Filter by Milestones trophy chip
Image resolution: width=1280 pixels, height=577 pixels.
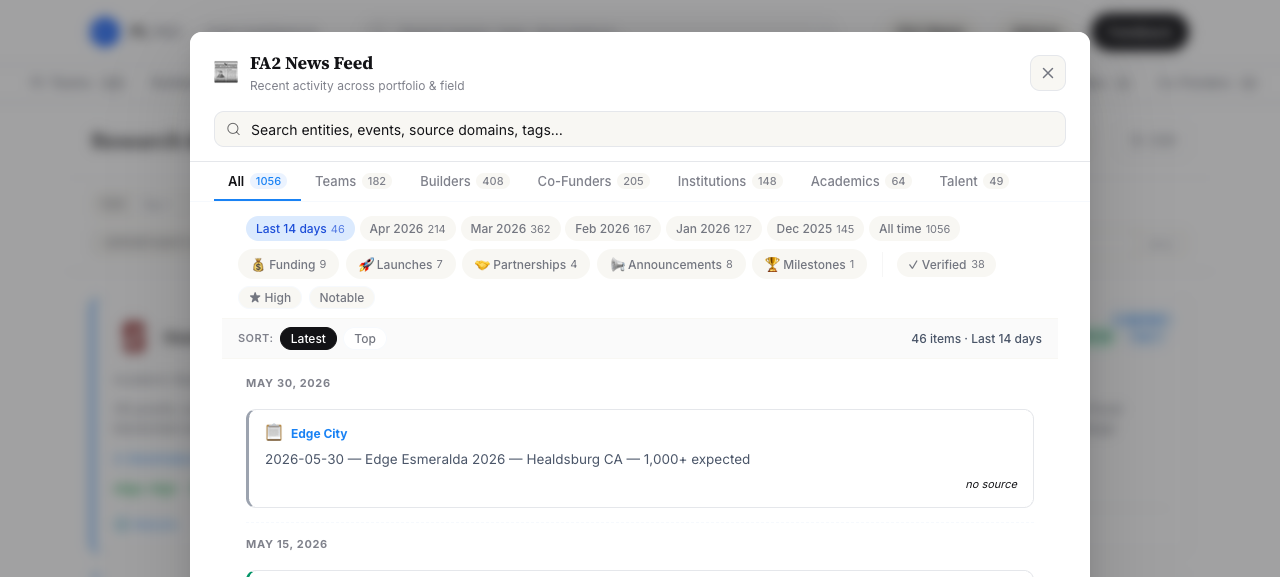[x=810, y=264]
